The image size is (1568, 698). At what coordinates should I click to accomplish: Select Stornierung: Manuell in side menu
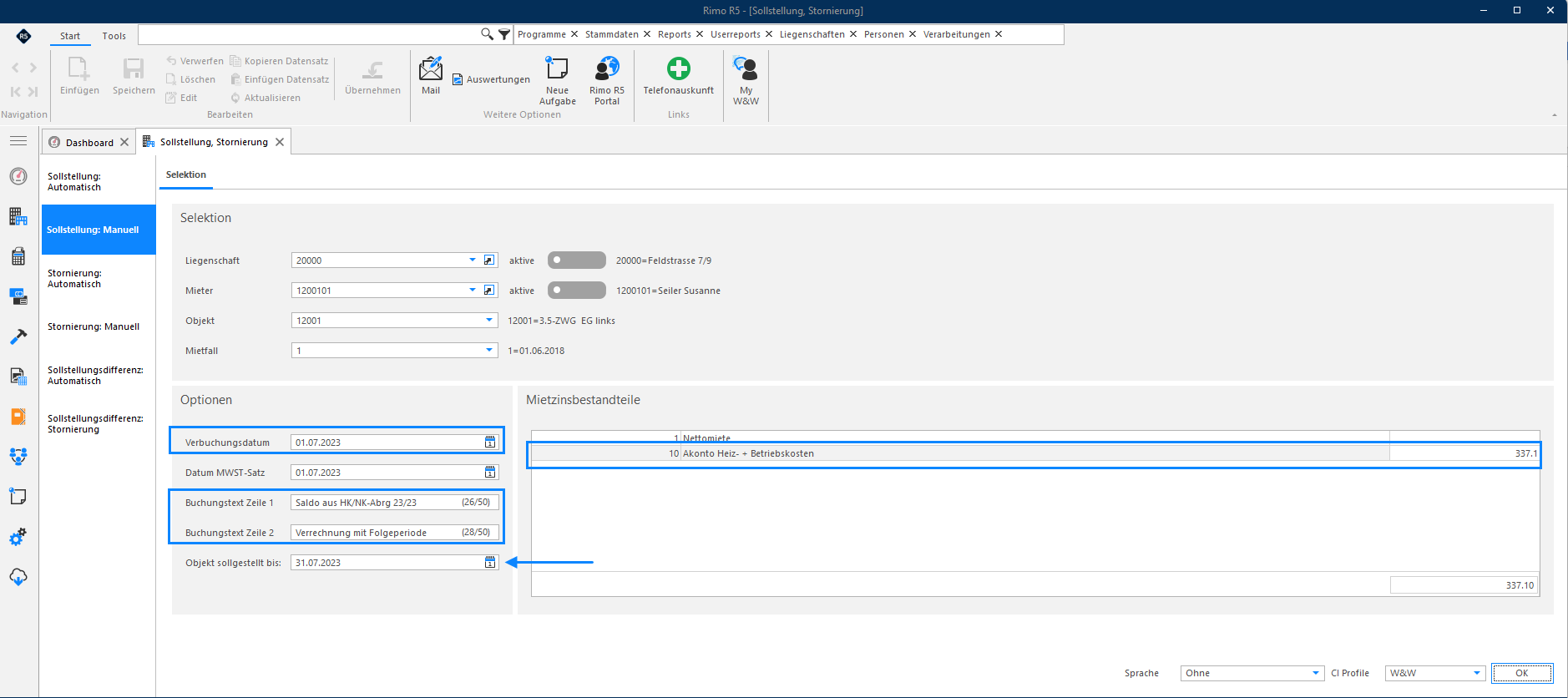[x=94, y=326]
